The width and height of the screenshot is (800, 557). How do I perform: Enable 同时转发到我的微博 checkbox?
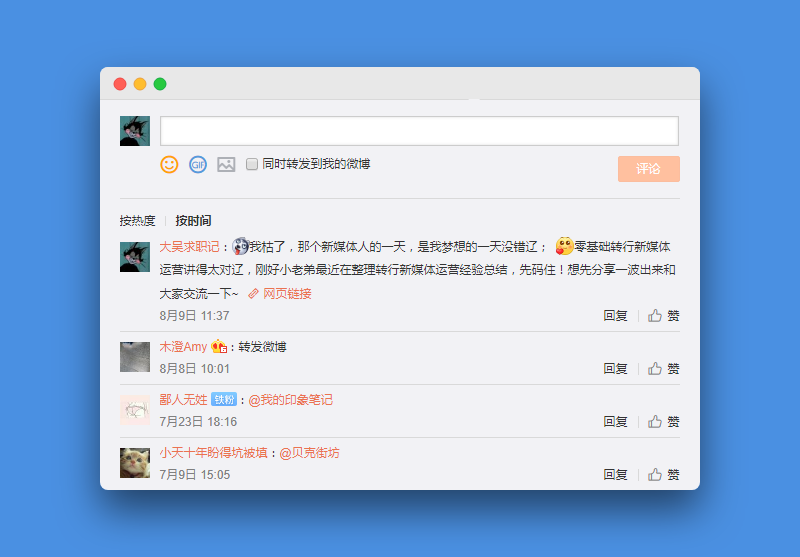point(252,164)
